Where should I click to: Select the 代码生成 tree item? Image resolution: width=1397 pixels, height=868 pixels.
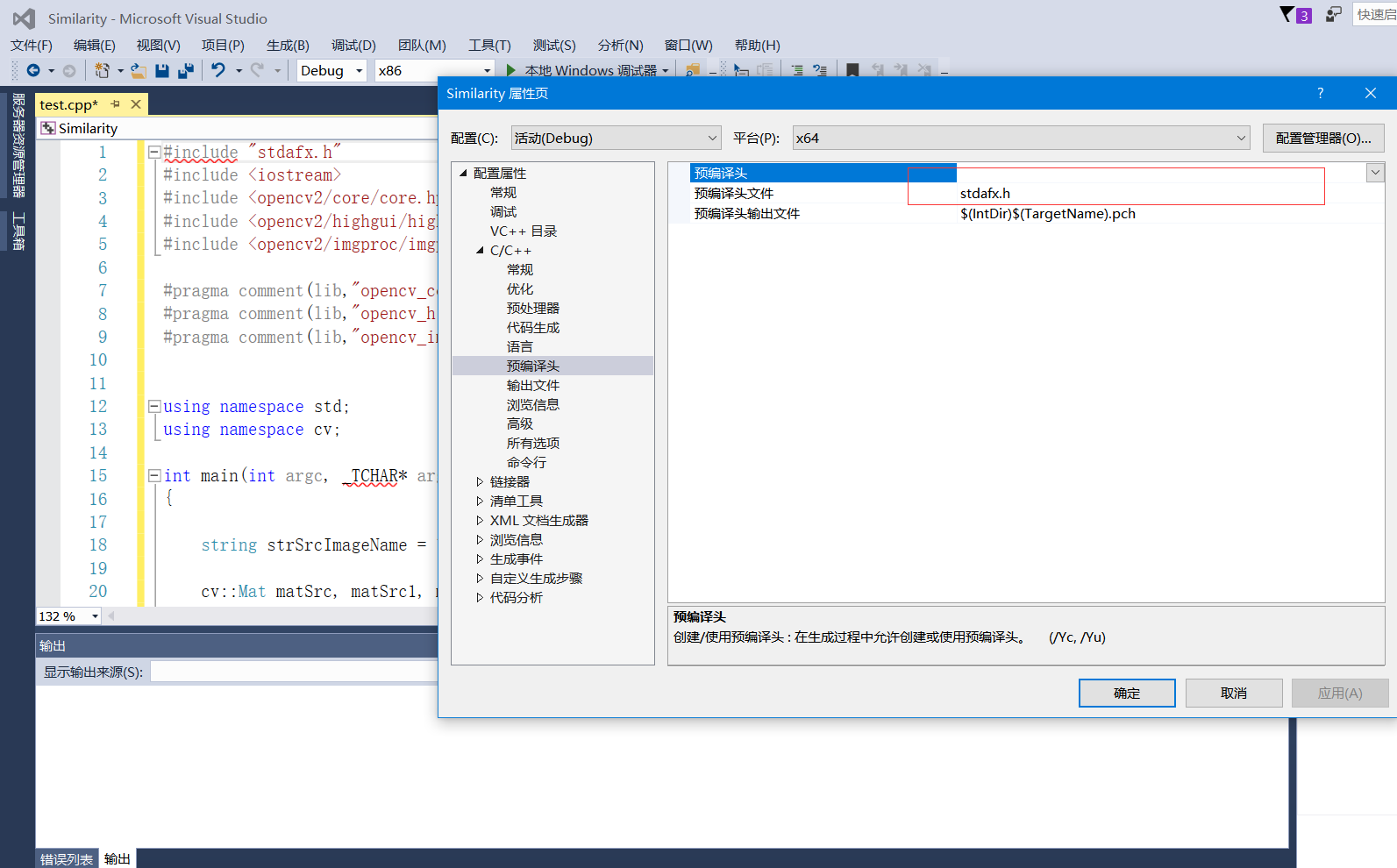click(x=533, y=327)
